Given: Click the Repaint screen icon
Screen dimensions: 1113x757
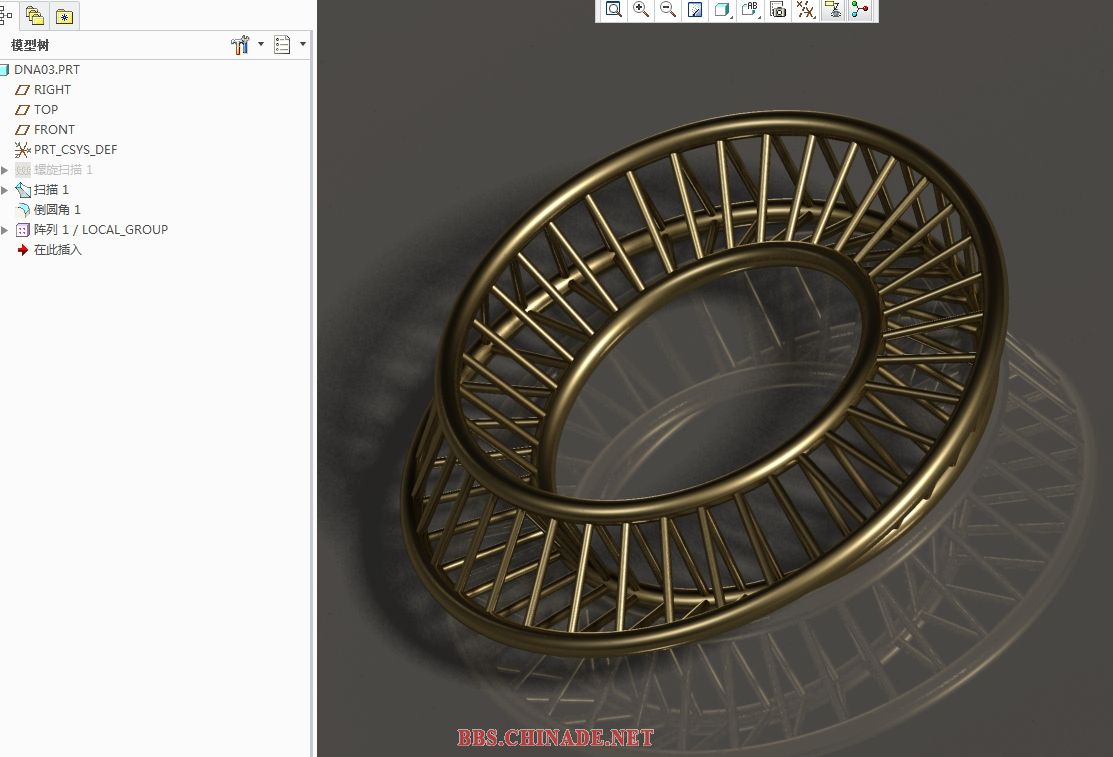Looking at the screenshot, I should tap(696, 10).
